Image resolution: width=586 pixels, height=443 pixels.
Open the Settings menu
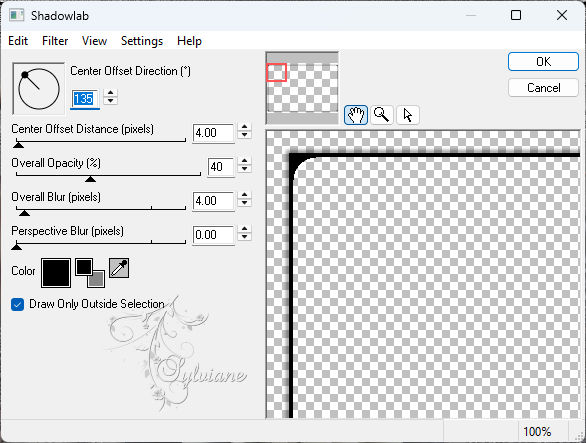pos(142,41)
